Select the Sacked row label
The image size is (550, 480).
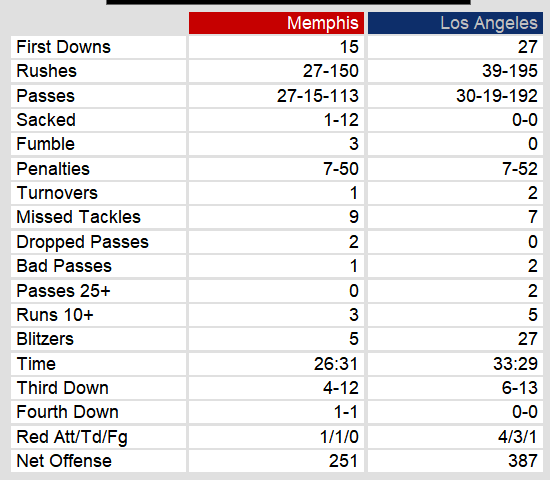(x=46, y=120)
